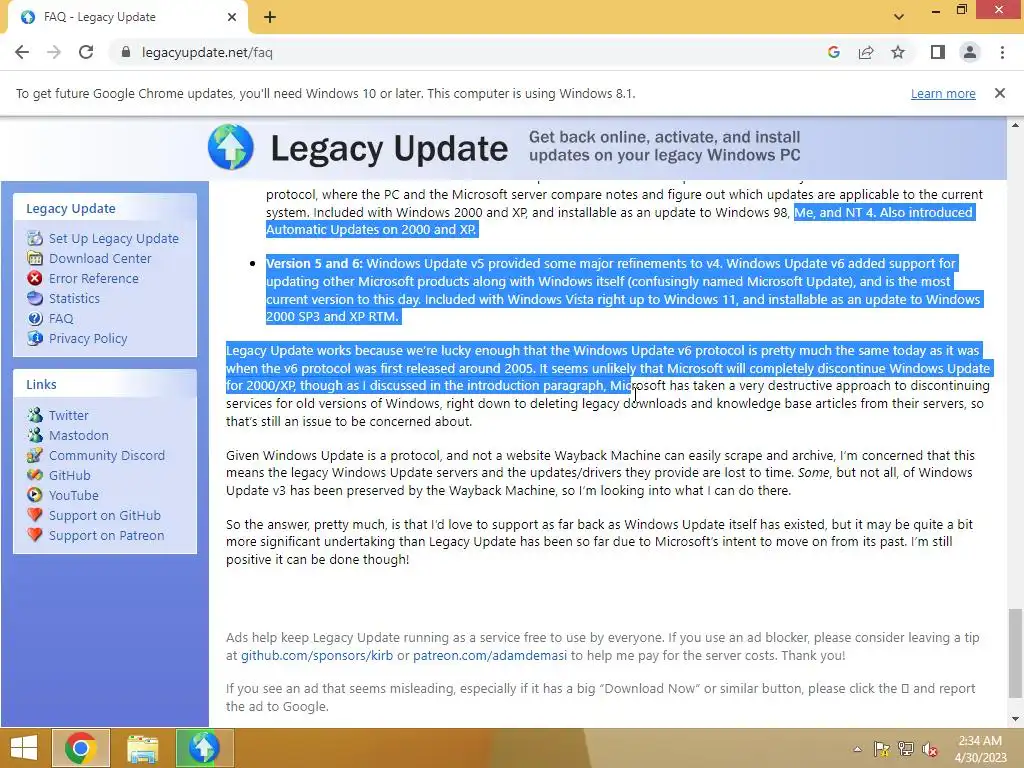Viewport: 1024px width, 768px height.
Task: Click the muted volume tray icon
Action: (930, 749)
